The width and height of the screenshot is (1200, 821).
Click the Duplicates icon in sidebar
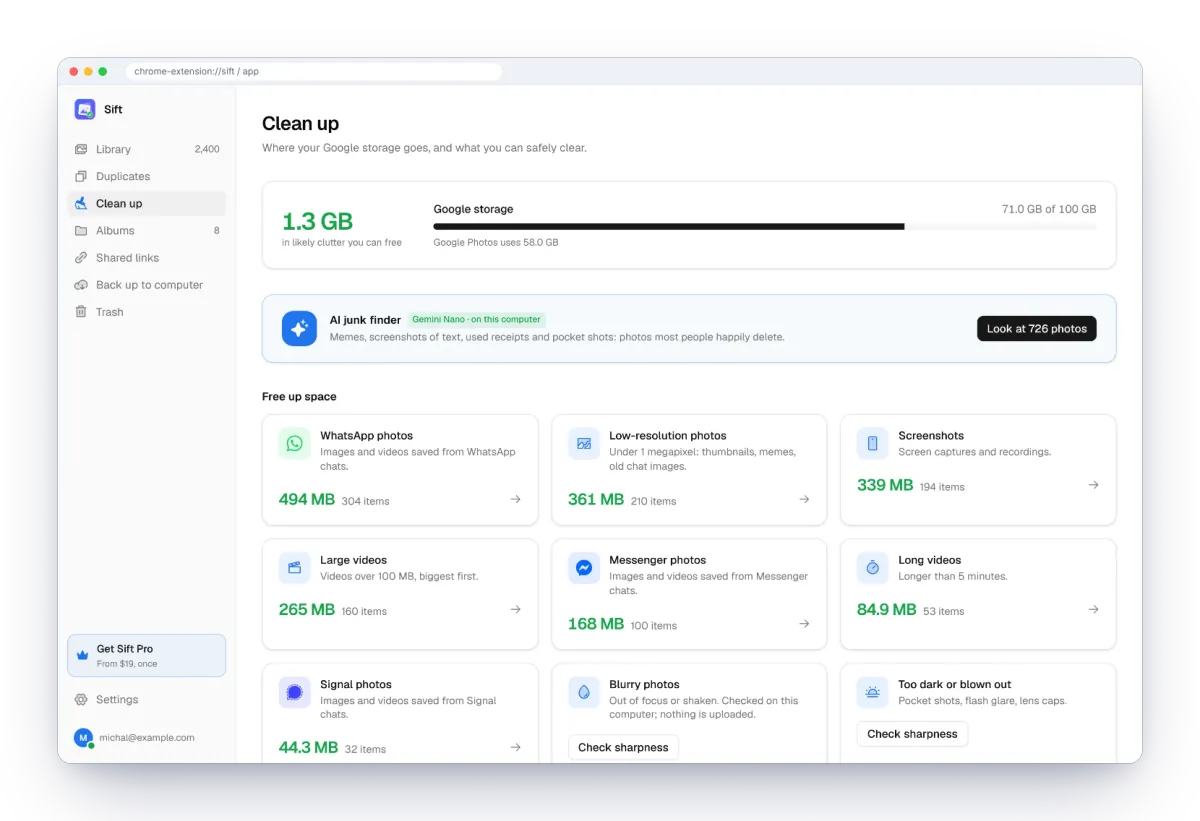pyautogui.click(x=81, y=176)
